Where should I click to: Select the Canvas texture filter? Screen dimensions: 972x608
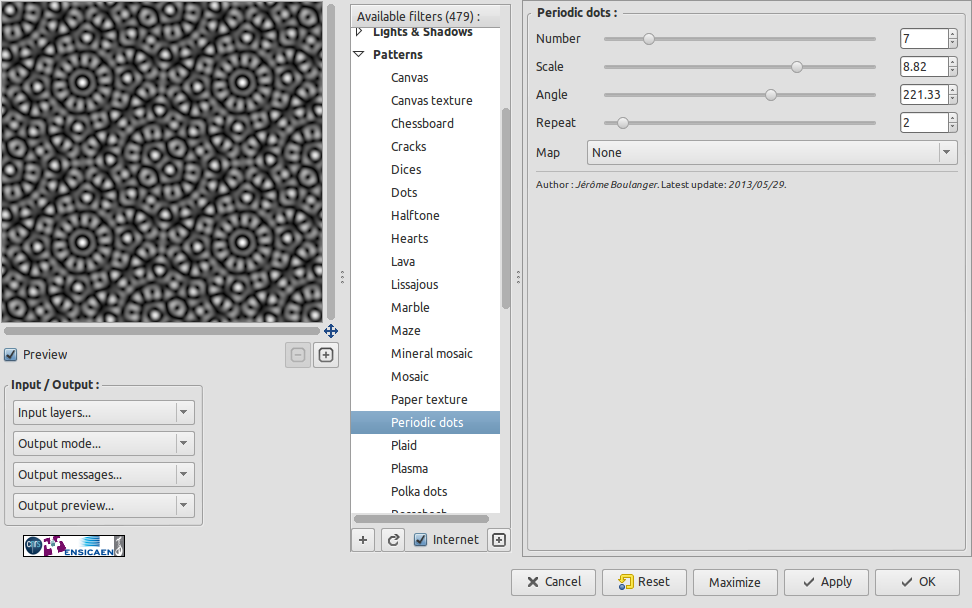click(x=431, y=100)
